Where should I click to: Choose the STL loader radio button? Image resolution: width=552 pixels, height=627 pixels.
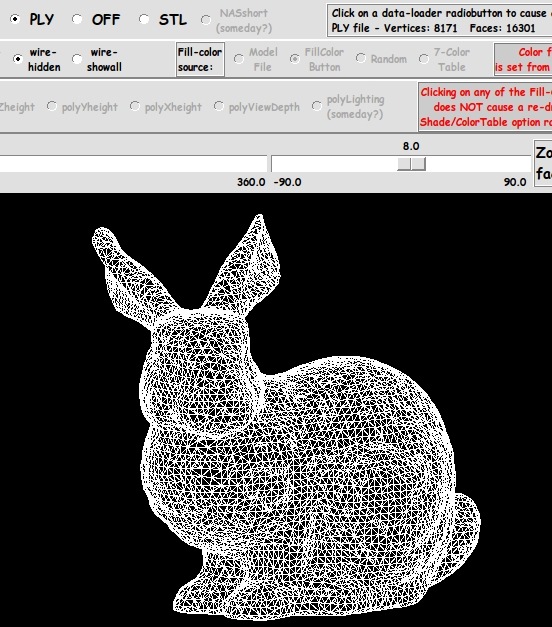(x=144, y=19)
